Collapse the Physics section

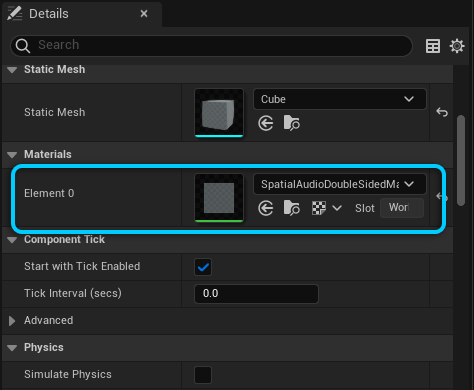click(x=12, y=348)
